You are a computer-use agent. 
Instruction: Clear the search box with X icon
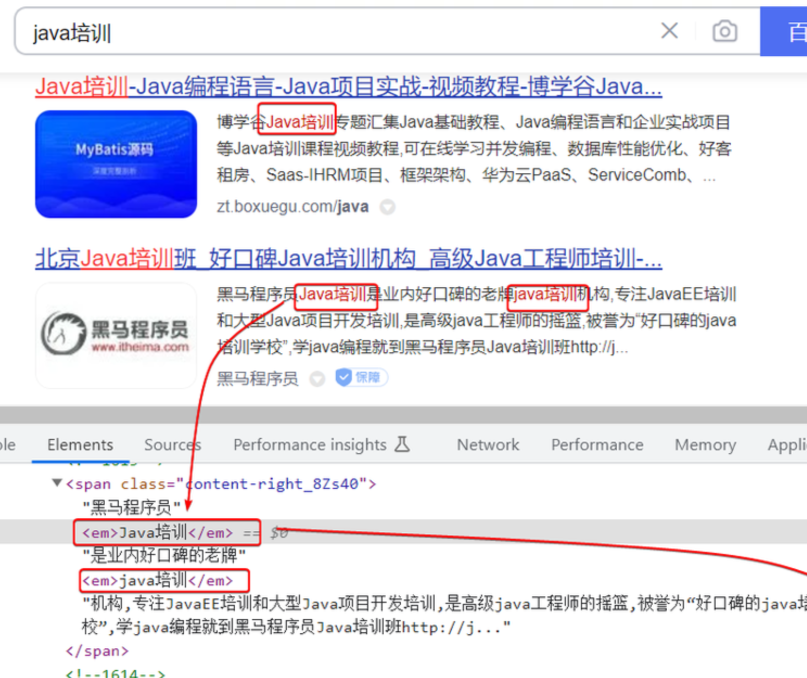point(669,32)
